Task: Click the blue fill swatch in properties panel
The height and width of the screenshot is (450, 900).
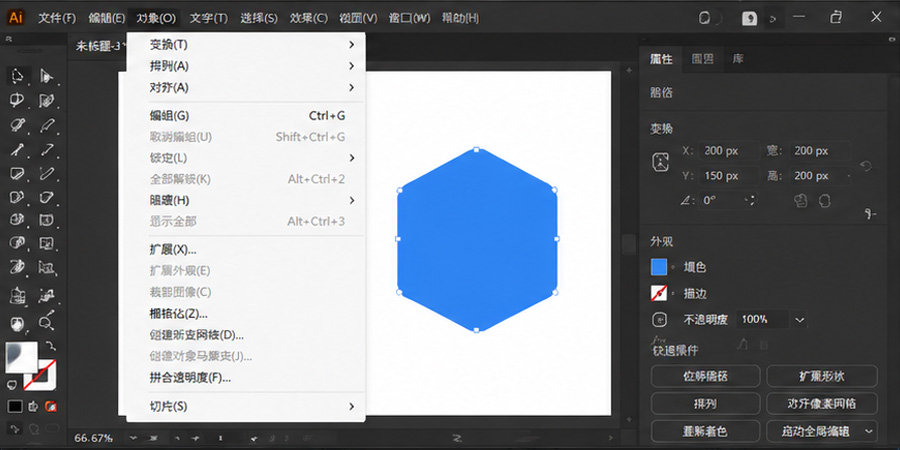Action: click(659, 267)
